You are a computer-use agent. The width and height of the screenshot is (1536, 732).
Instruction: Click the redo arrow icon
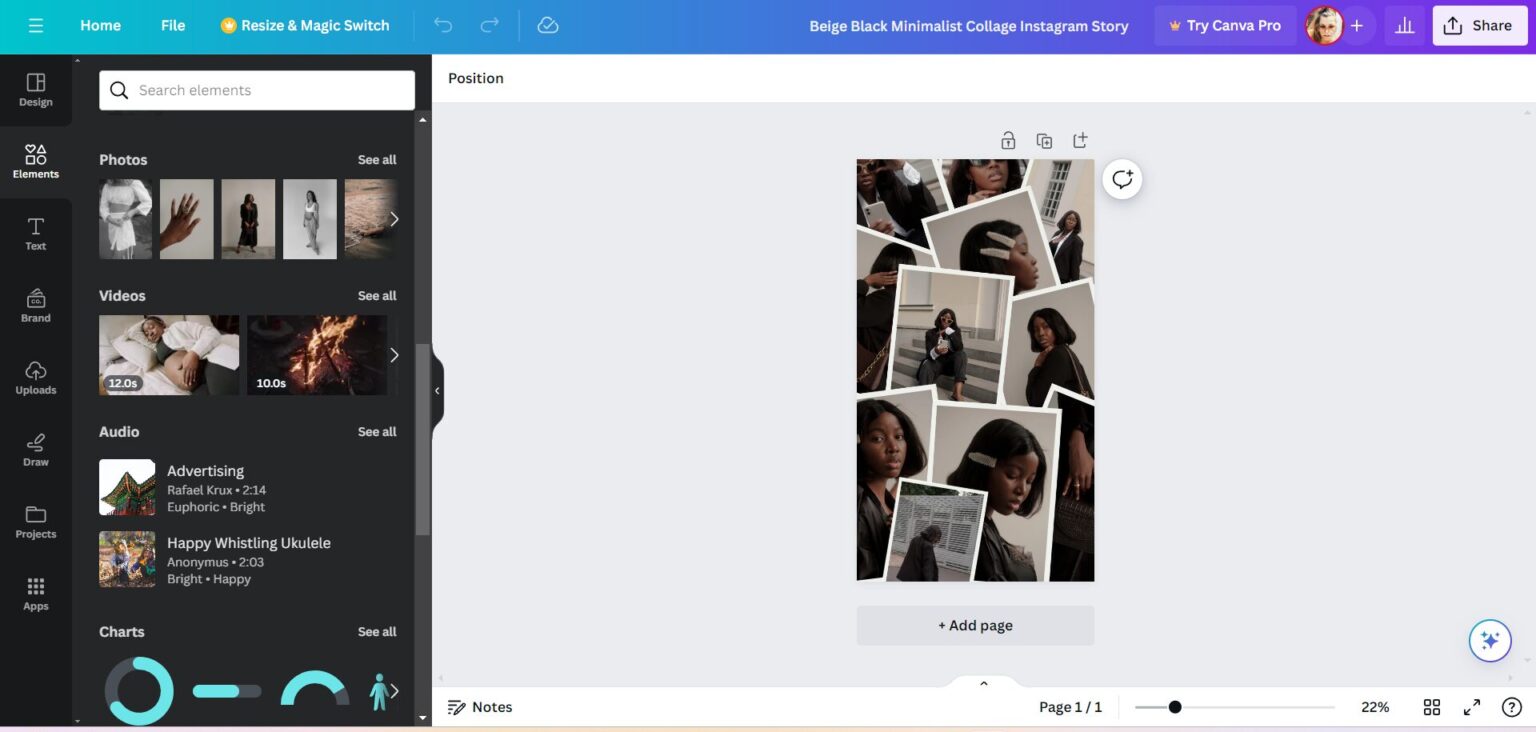click(x=489, y=26)
